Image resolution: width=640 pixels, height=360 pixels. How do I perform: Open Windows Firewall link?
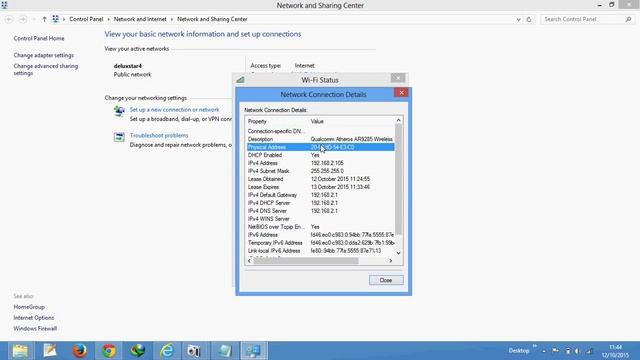[x=35, y=328]
